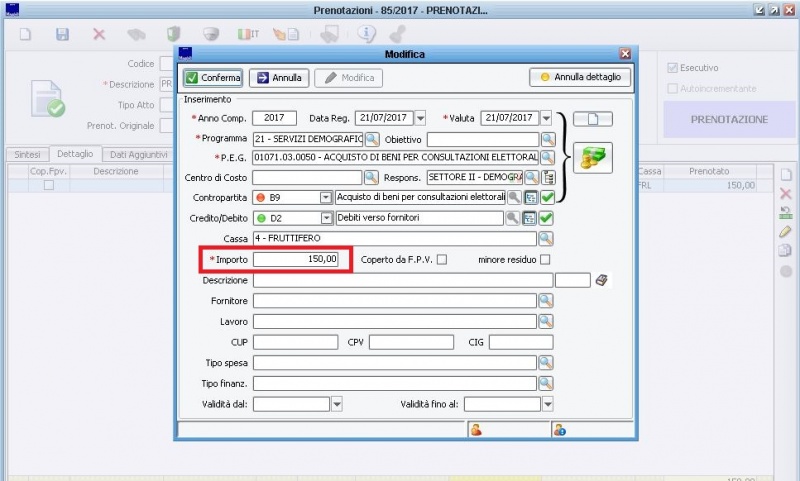Image resolution: width=800 pixels, height=481 pixels.
Task: Click the tree icon next to Respons.
Action: coord(548,177)
